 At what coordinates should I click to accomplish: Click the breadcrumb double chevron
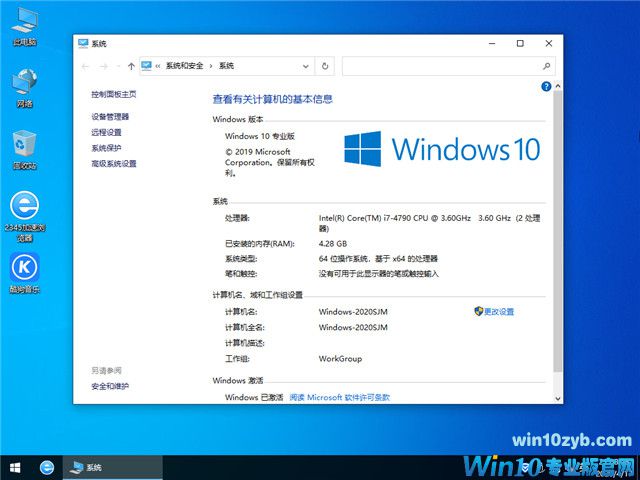pyautogui.click(x=158, y=66)
